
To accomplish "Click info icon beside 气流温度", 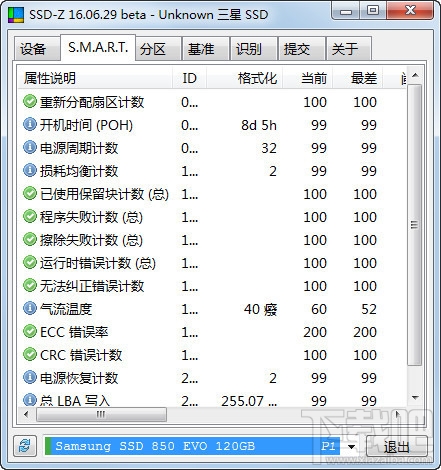I will point(30,308).
